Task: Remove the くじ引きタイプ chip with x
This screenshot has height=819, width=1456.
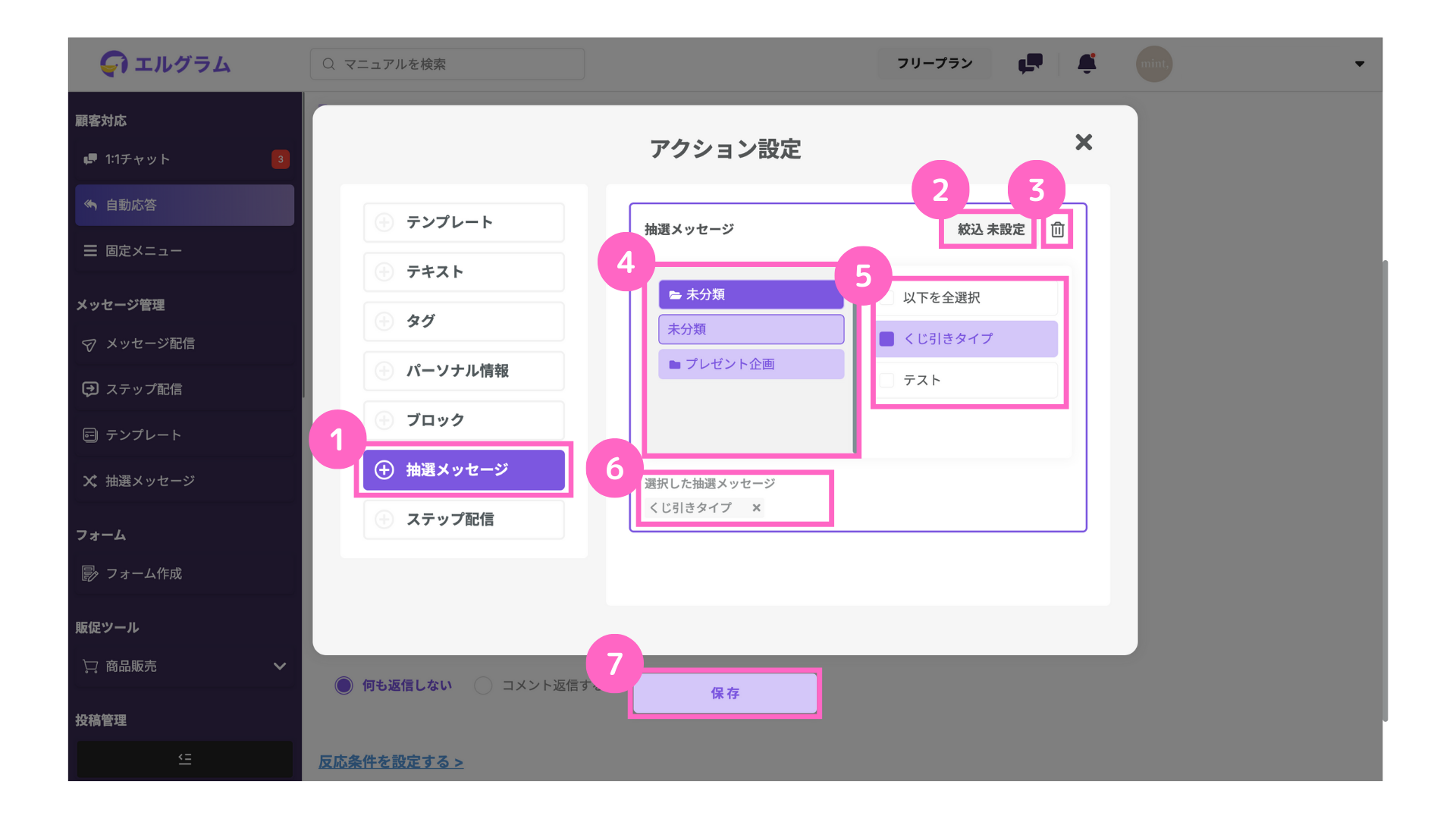Action: (756, 508)
